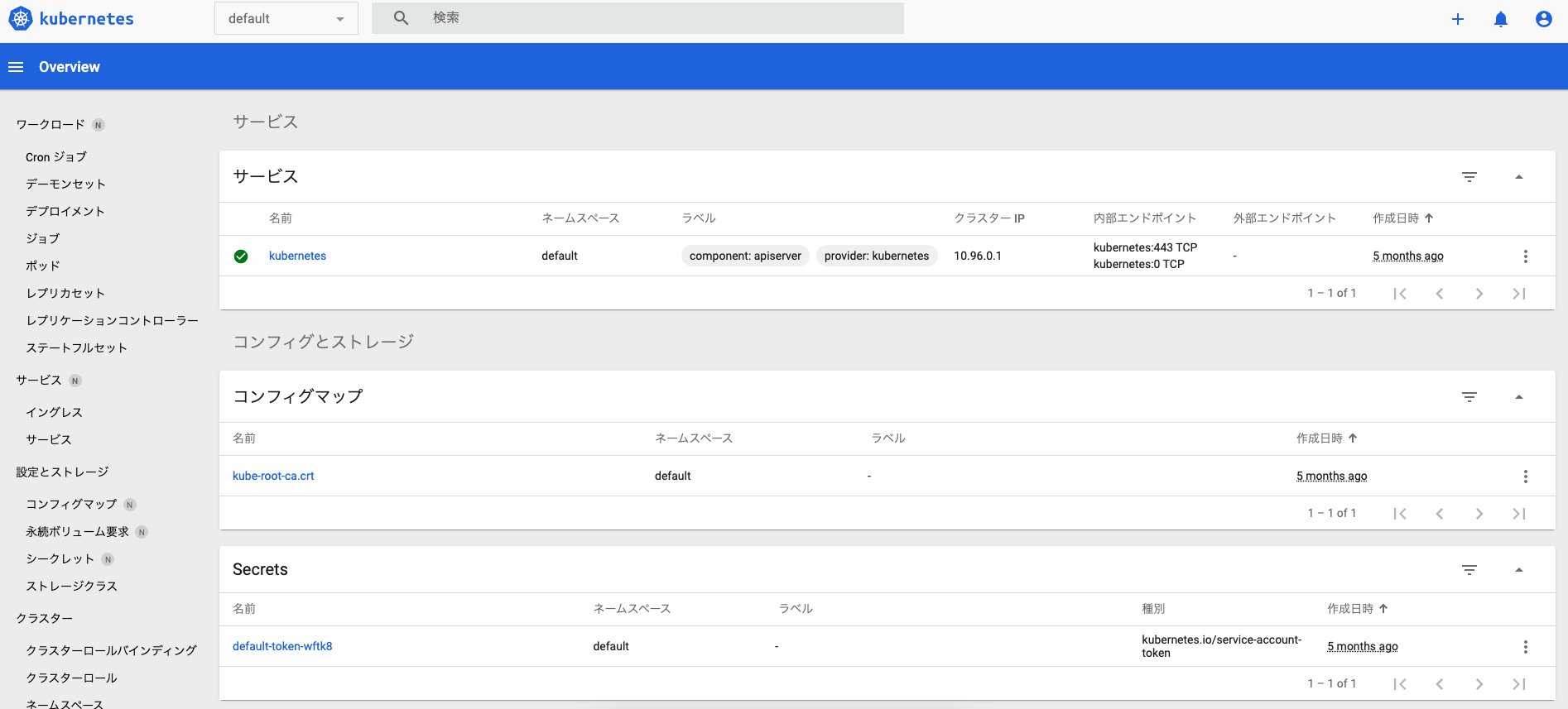This screenshot has height=709, width=1568.
Task: Open ジョブ in sidebar
Action: (x=43, y=239)
